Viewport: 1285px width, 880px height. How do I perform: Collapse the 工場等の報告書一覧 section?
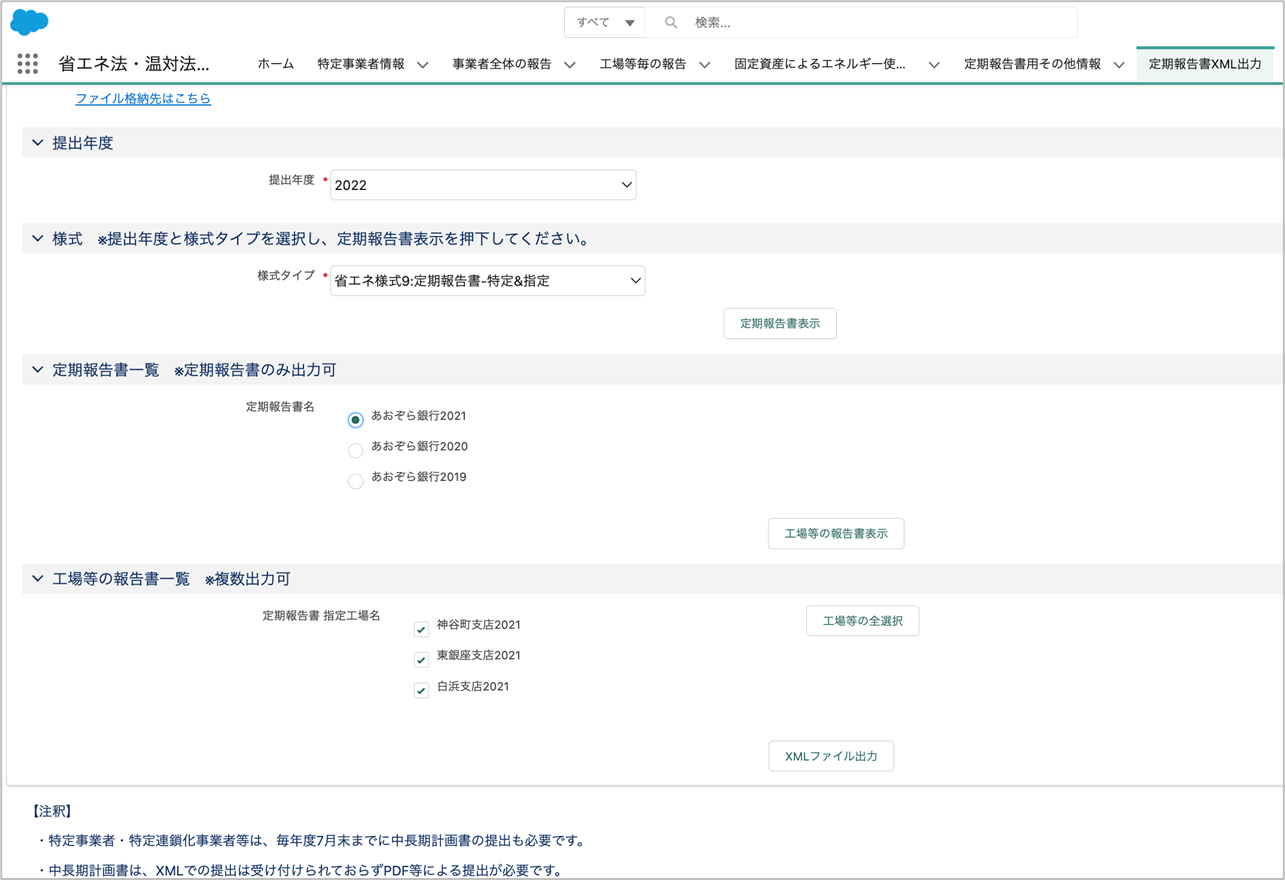[38, 579]
